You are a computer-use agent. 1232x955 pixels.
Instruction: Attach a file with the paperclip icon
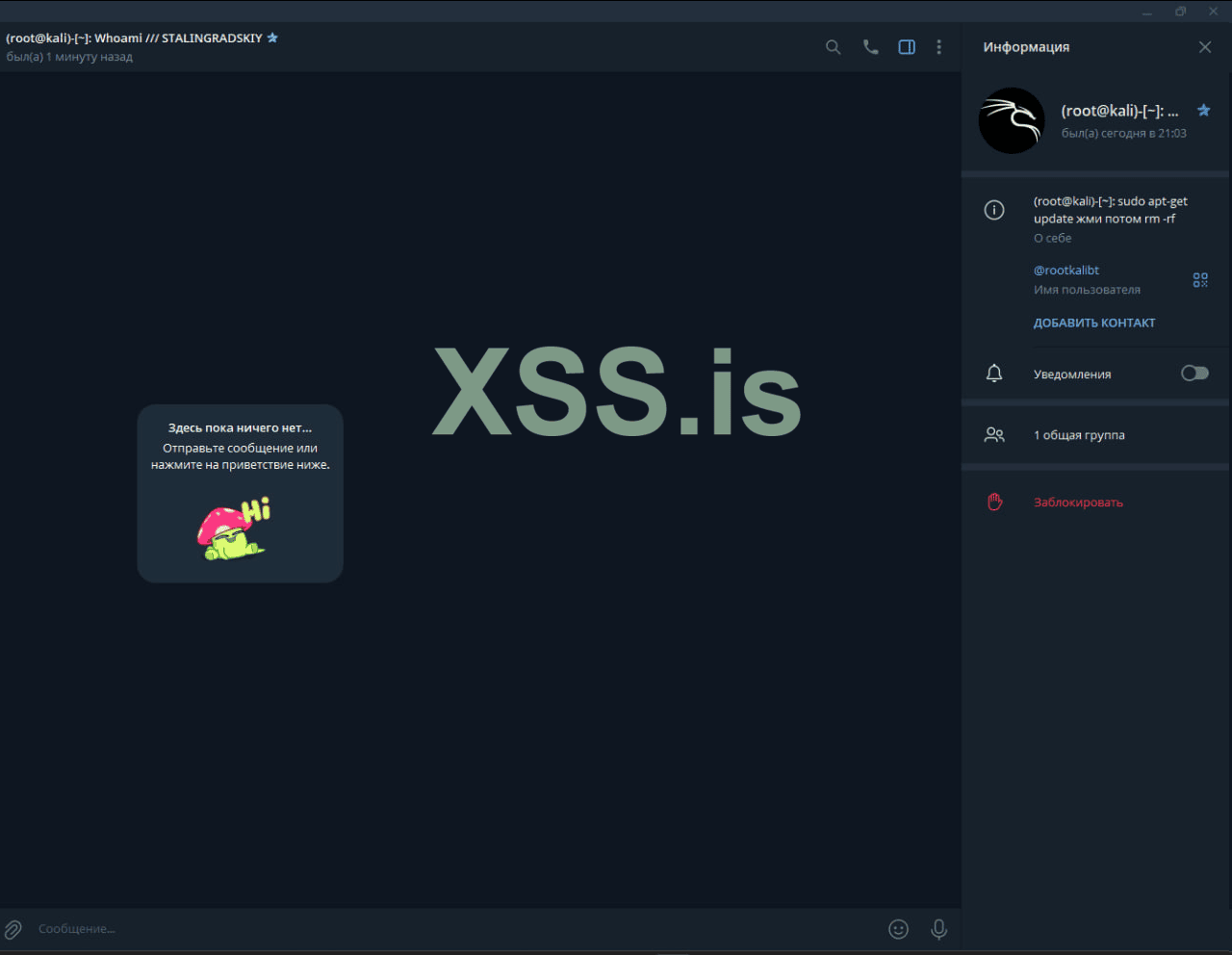pos(13,929)
